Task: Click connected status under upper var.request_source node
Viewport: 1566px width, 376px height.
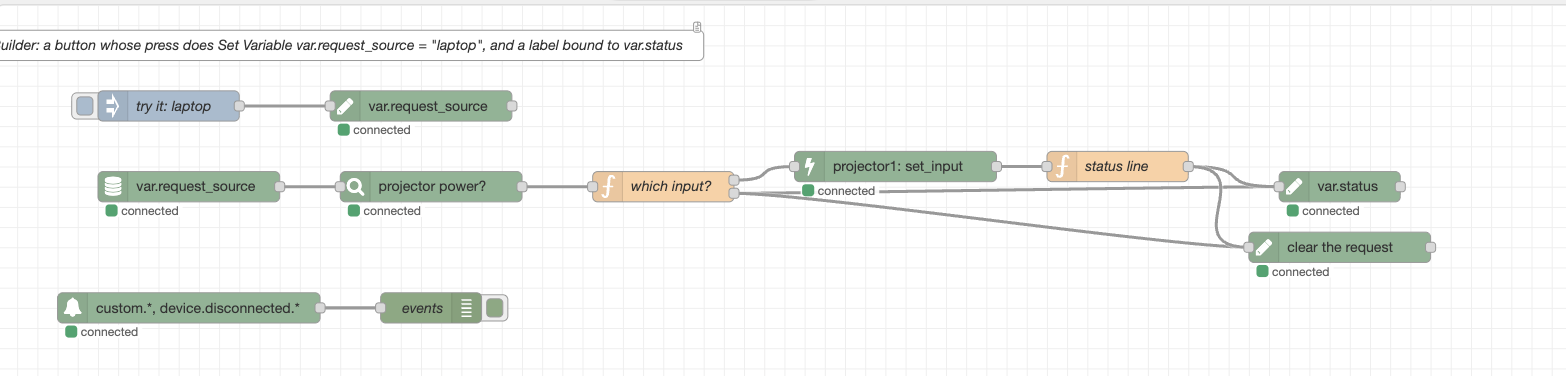Action: (x=374, y=130)
